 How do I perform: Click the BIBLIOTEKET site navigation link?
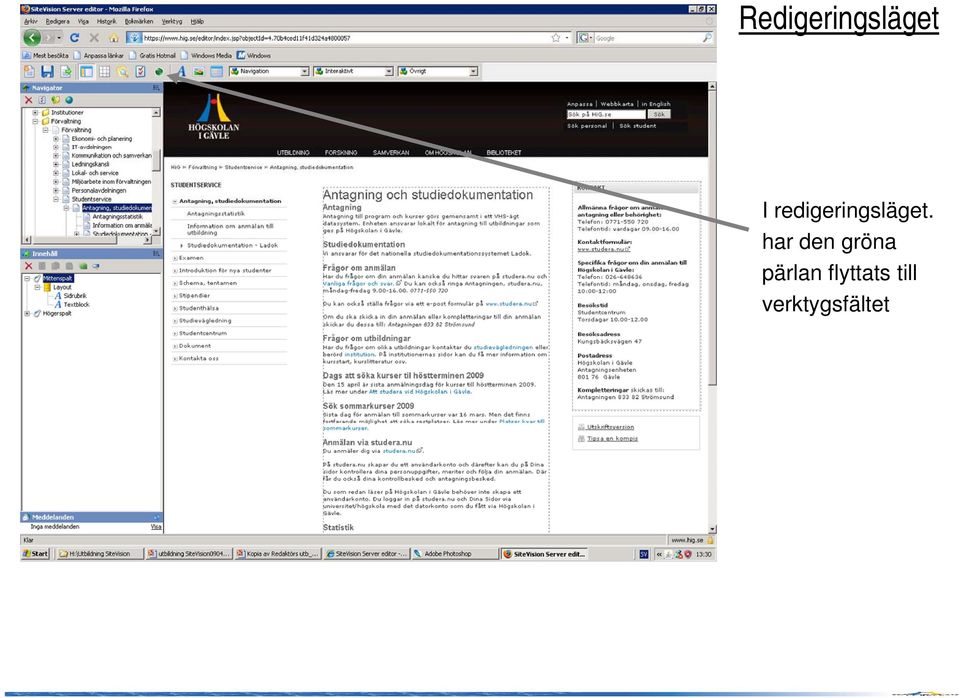pos(504,152)
